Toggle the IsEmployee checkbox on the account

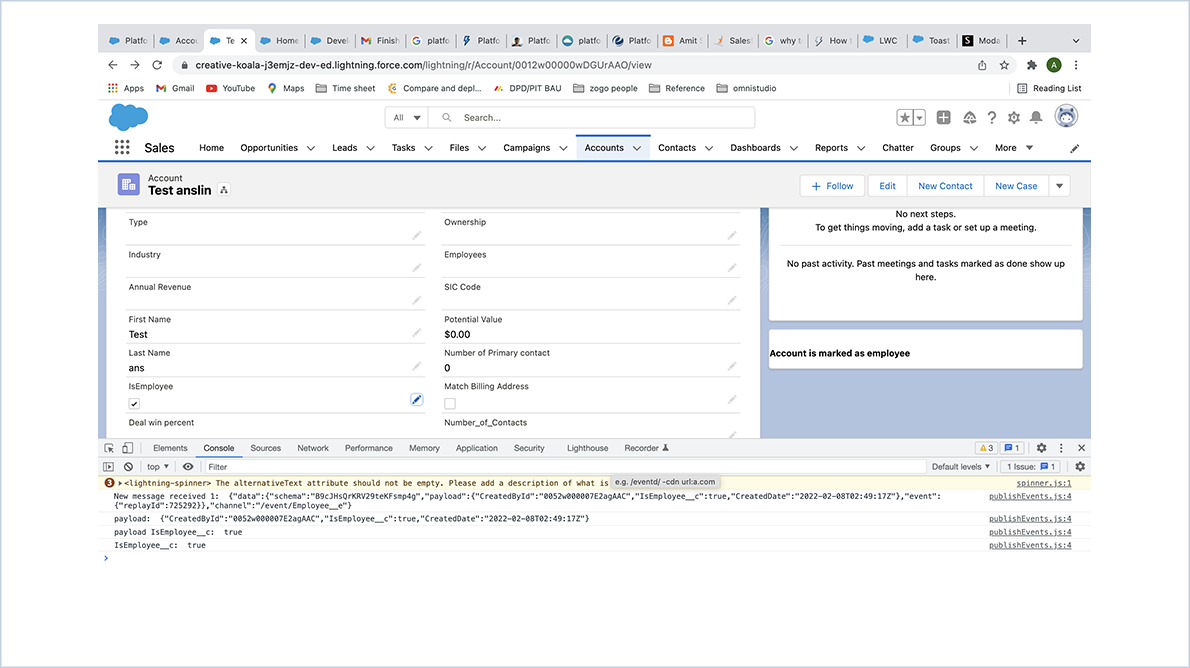134,403
